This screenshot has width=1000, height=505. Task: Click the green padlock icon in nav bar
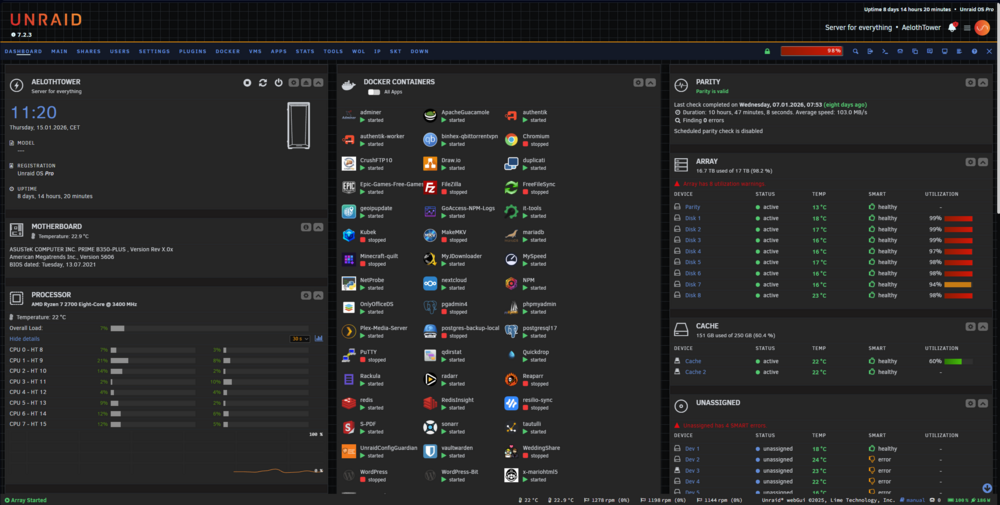click(767, 51)
